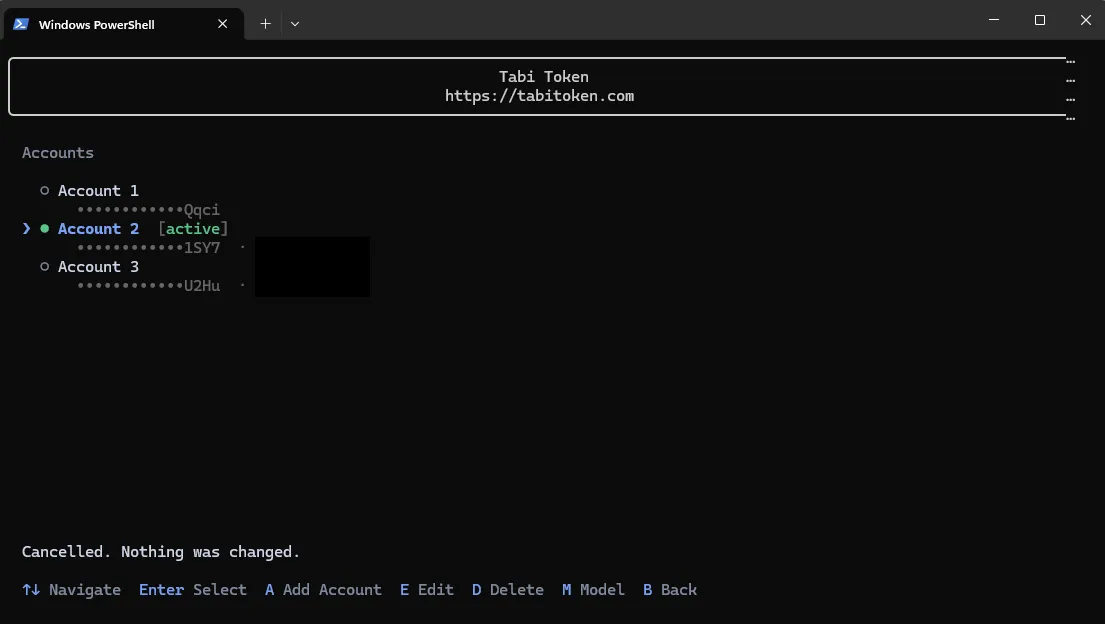Screen dimensions: 1105x624
Task: Select the active Account 2 radio dot
Action: [44, 228]
